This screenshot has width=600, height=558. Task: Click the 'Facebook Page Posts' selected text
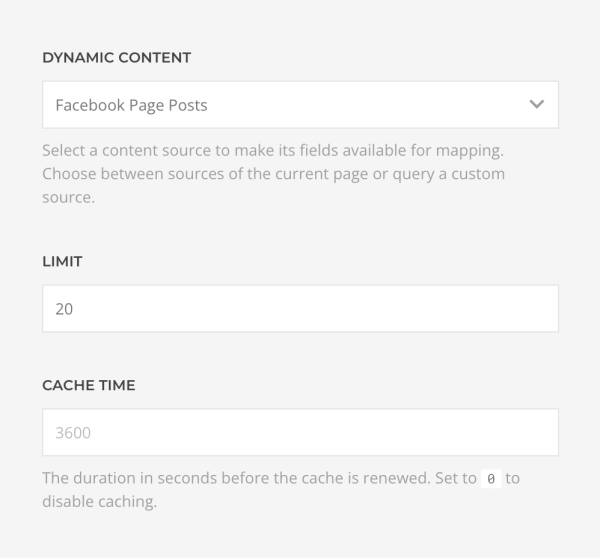[131, 105]
